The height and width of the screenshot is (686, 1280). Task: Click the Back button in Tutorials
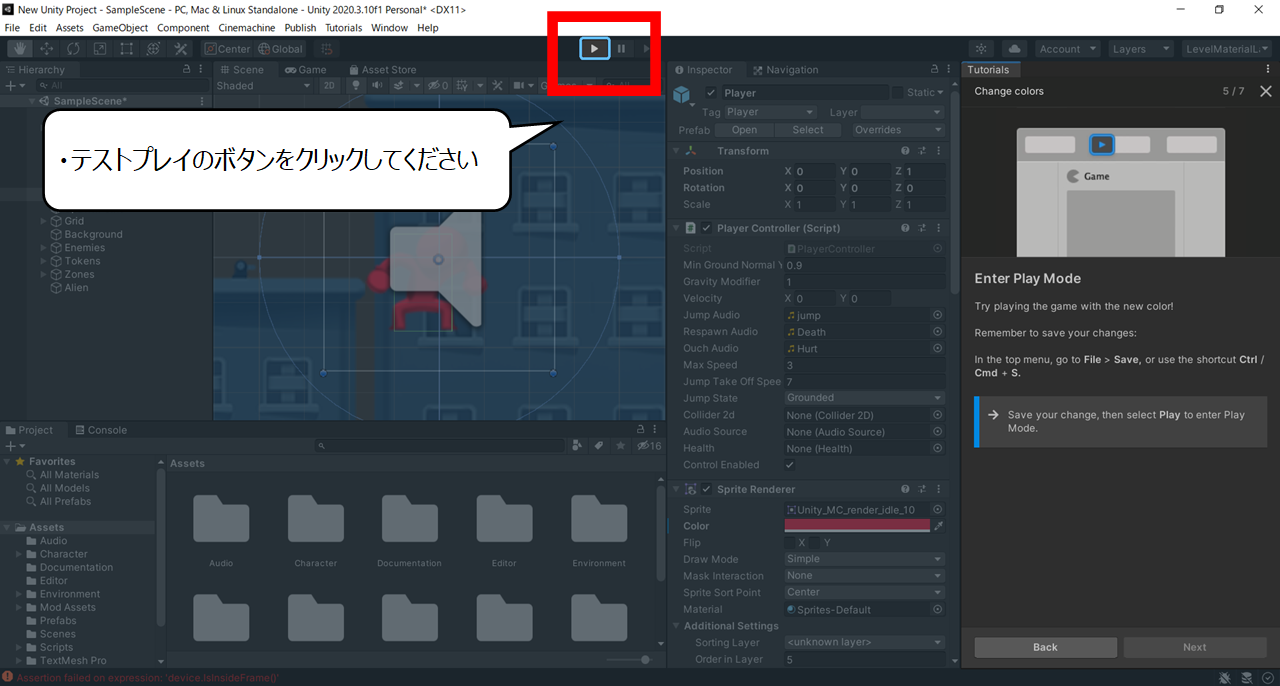click(x=1045, y=647)
